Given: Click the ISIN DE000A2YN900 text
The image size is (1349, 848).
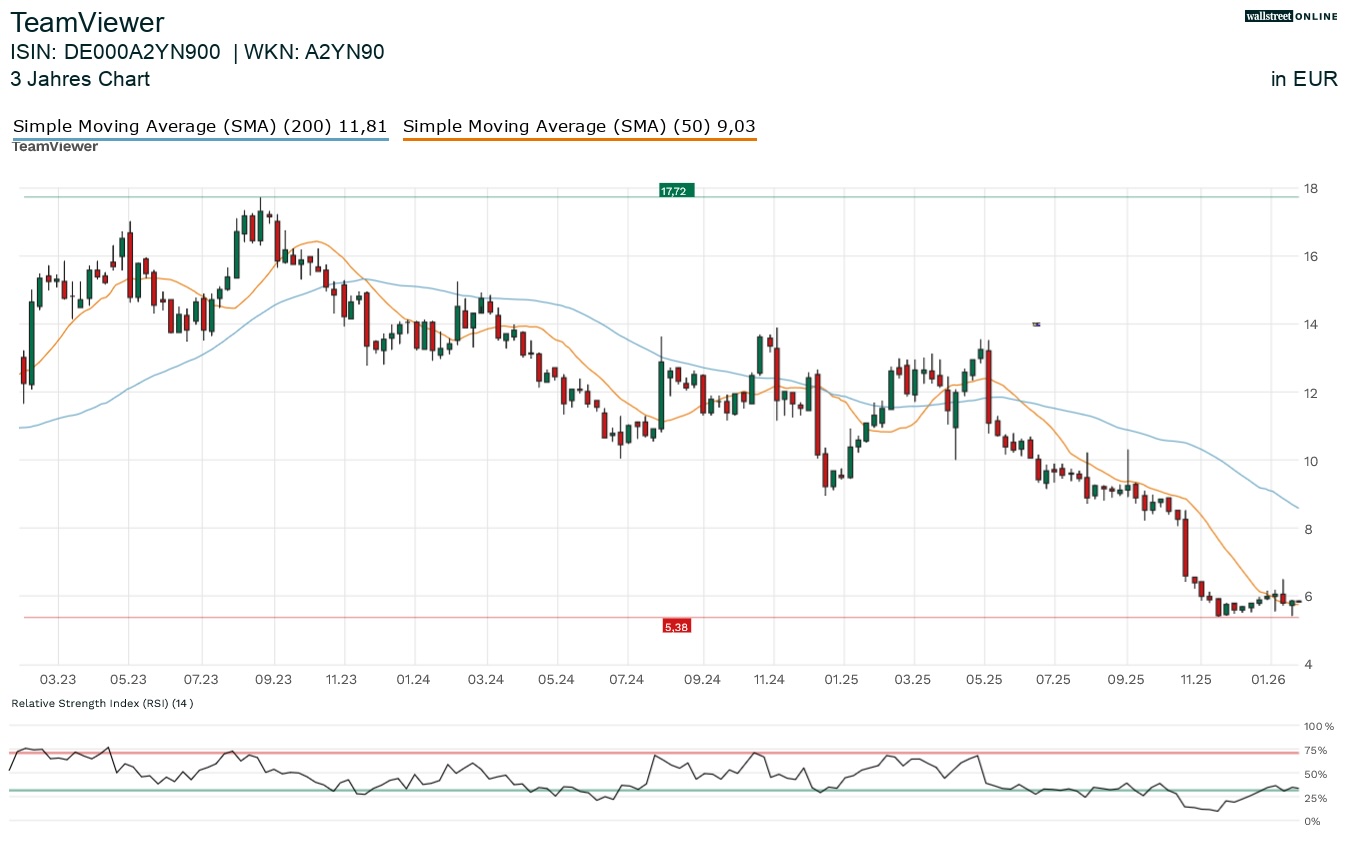Looking at the screenshot, I should [x=115, y=52].
